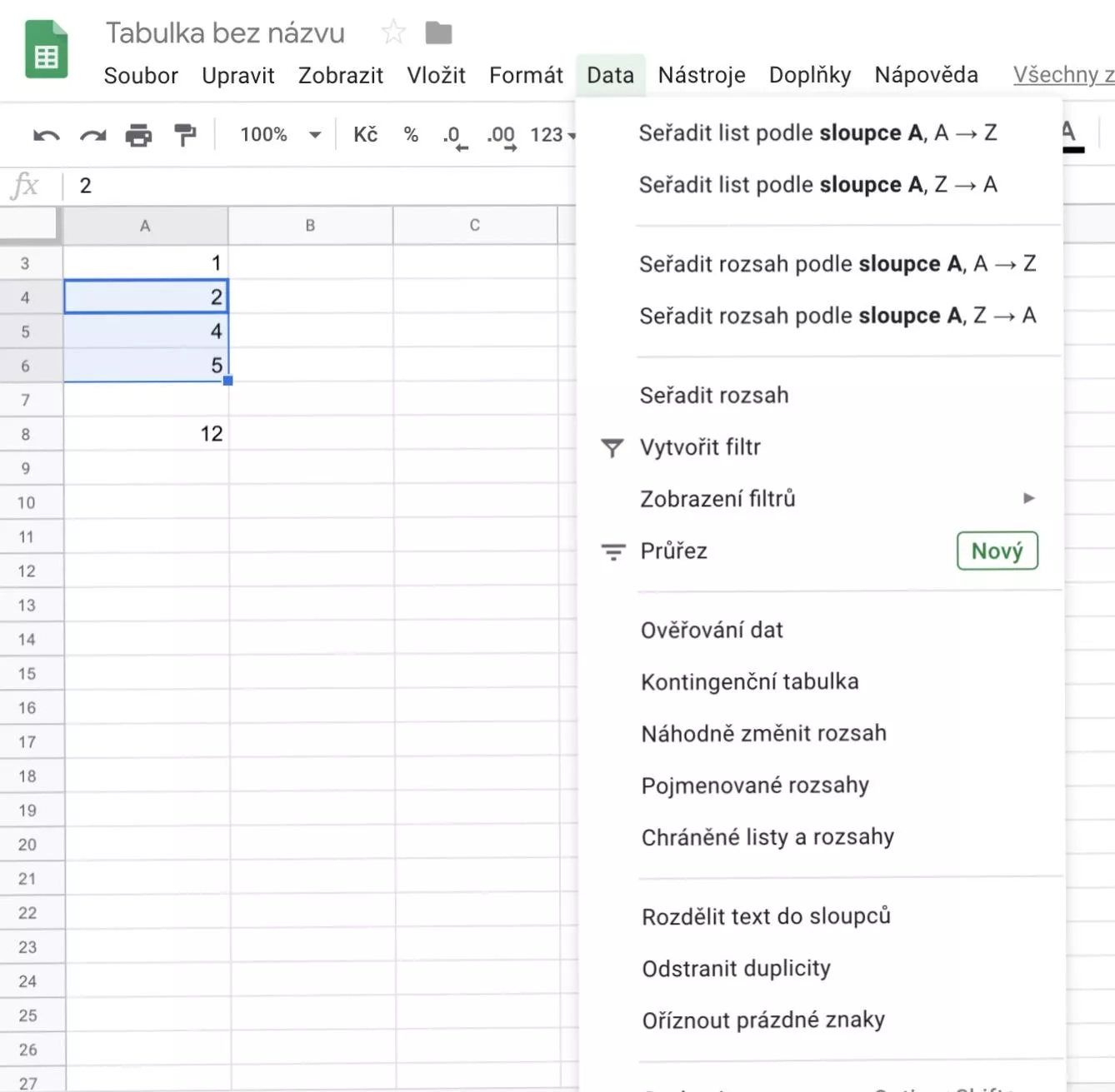The image size is (1115, 1092).
Task: Sort sheet by column A, A → Z
Action: pyautogui.click(x=819, y=133)
